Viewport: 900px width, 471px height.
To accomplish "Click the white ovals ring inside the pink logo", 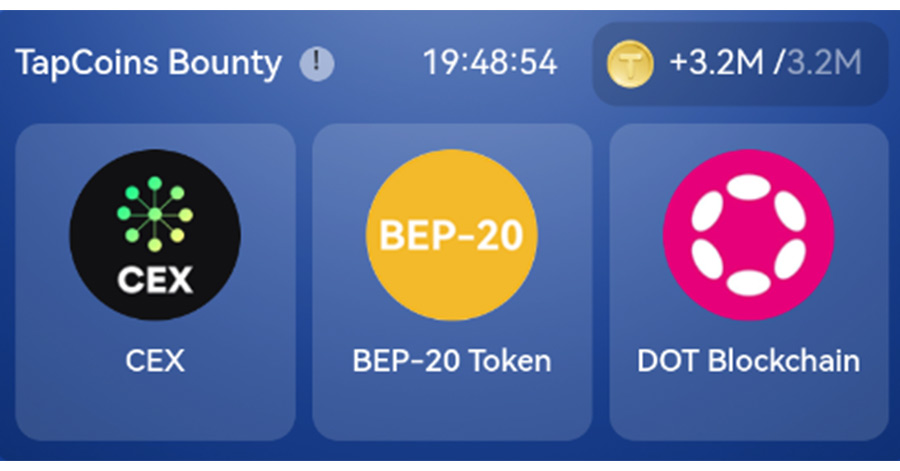I will click(748, 235).
